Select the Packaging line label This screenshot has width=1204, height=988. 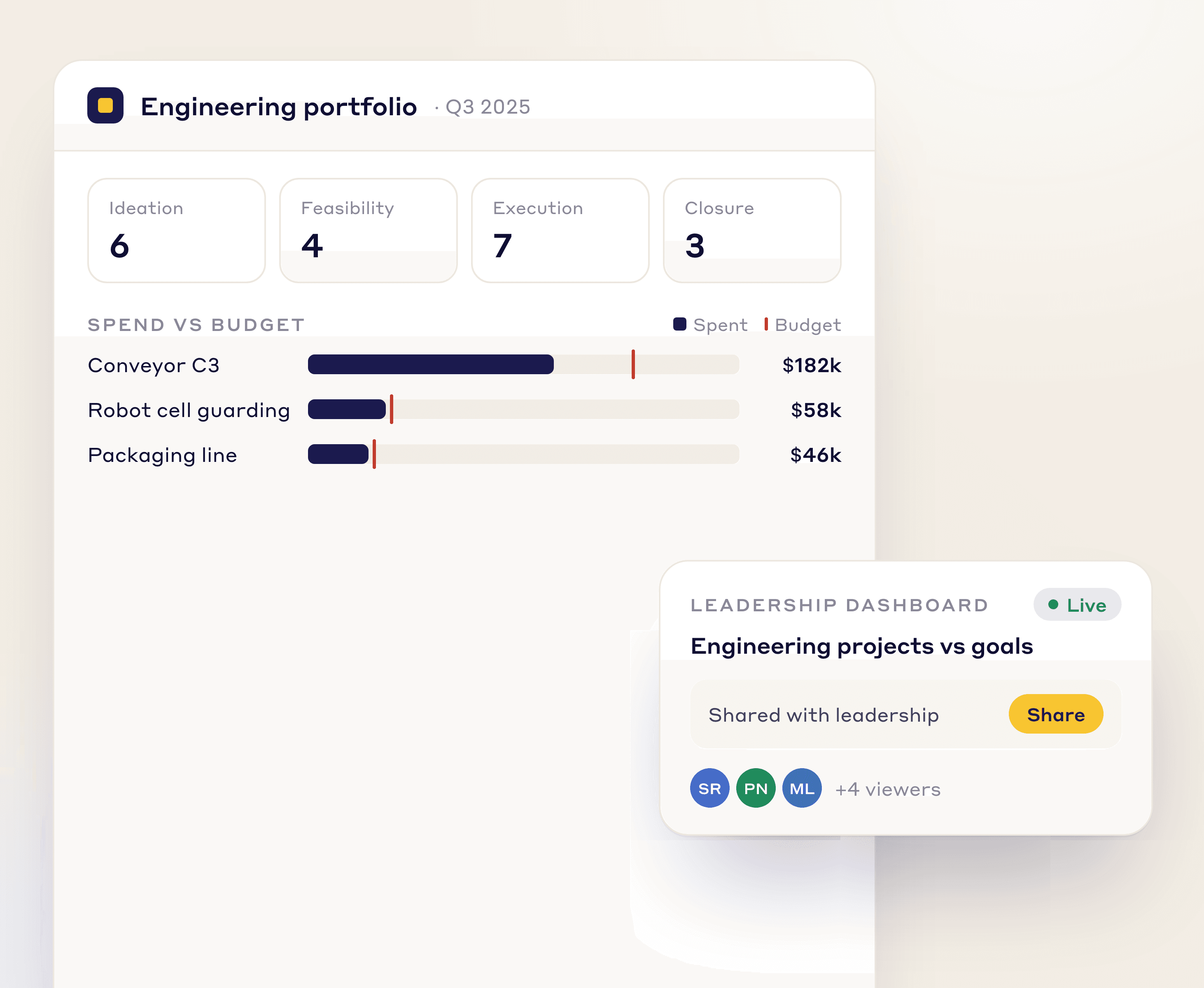point(162,455)
